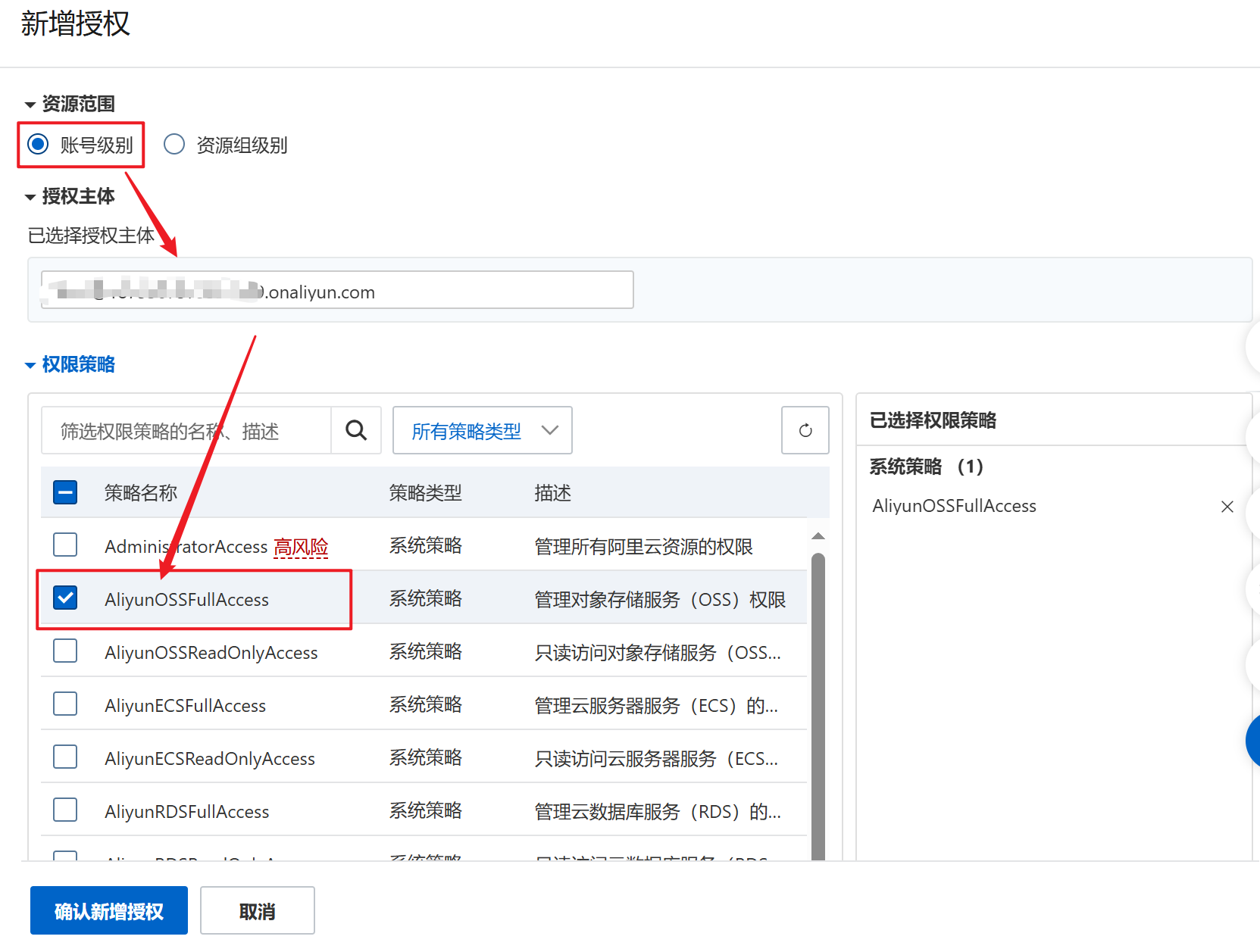Click AliyunECSFullAccess policy name
This screenshot has height=952, width=1260.
(x=186, y=706)
